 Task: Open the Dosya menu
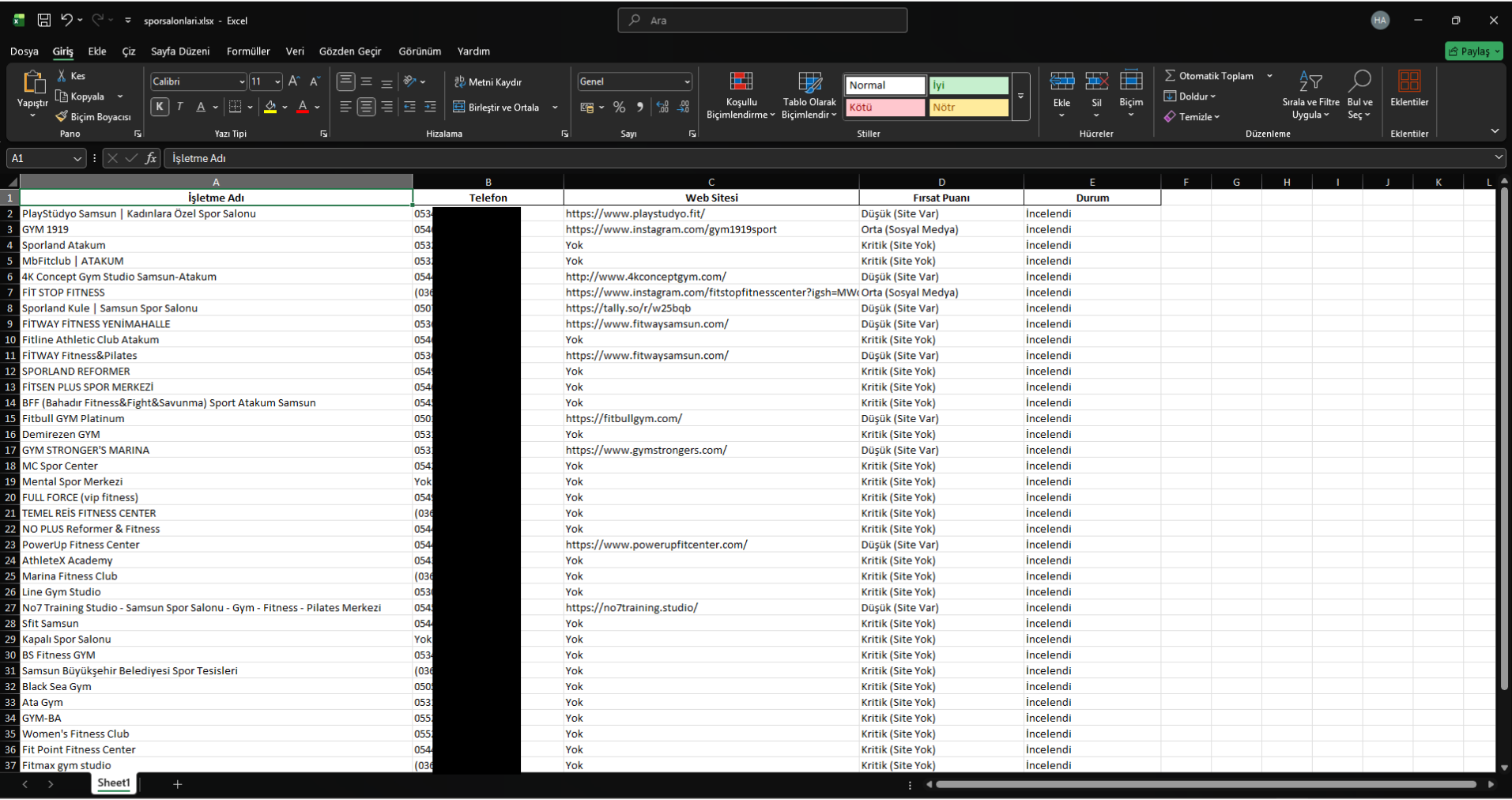tap(25, 51)
